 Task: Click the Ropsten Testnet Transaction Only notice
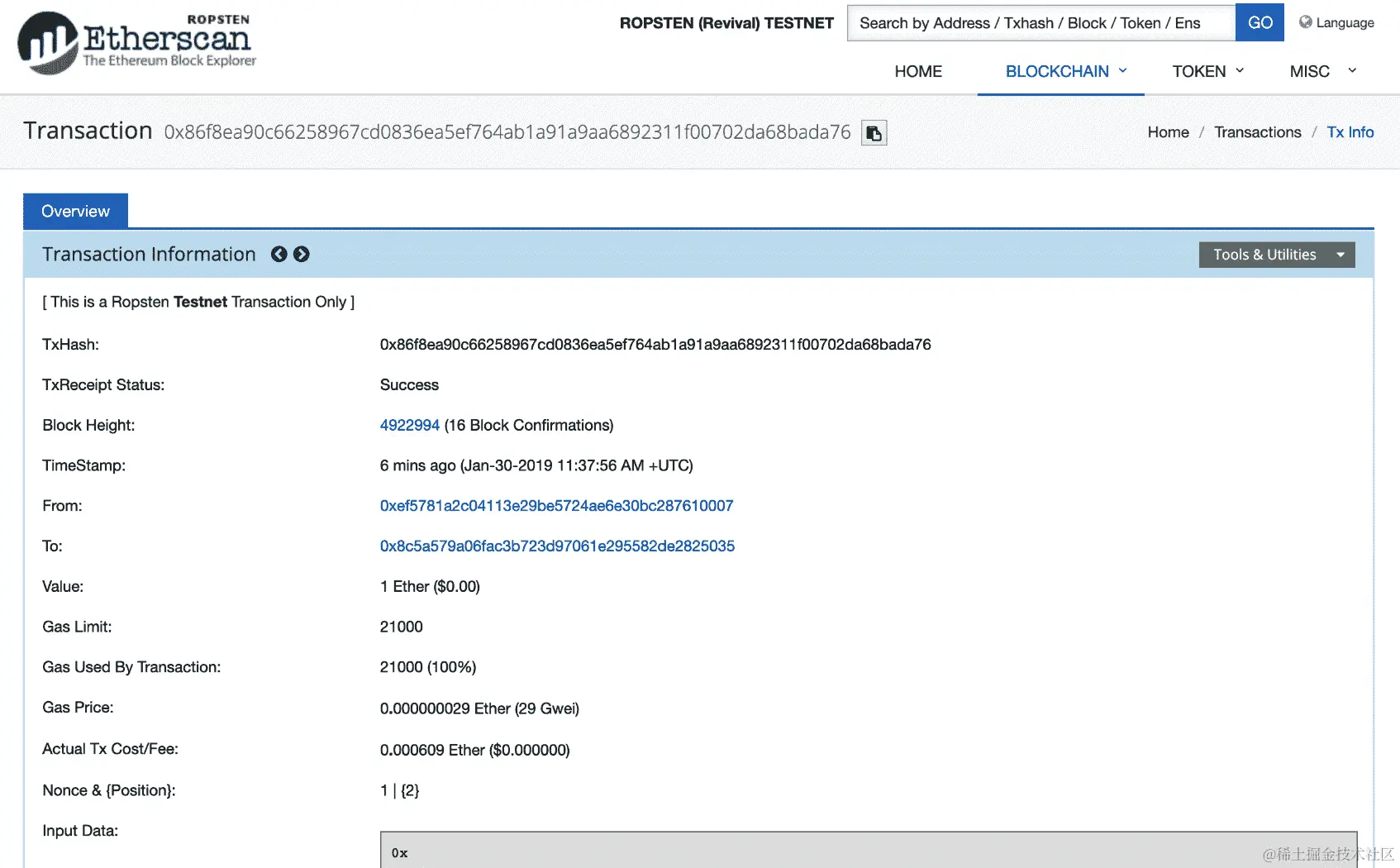[x=198, y=302]
